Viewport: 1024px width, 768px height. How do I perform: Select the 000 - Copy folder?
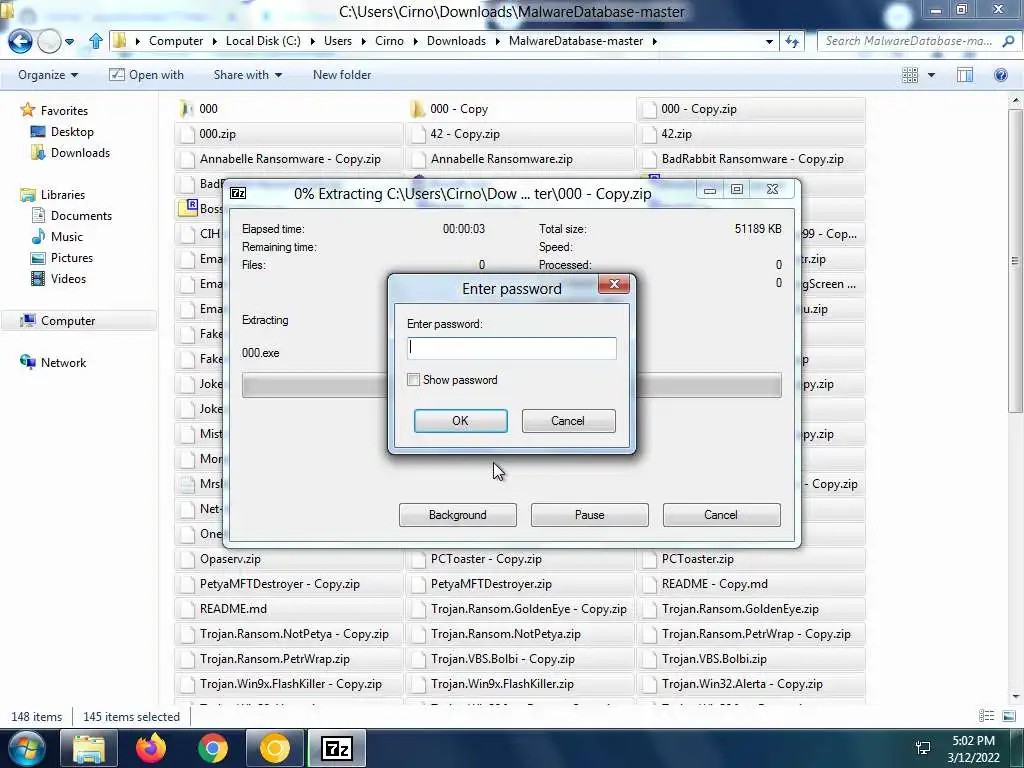coord(520,109)
